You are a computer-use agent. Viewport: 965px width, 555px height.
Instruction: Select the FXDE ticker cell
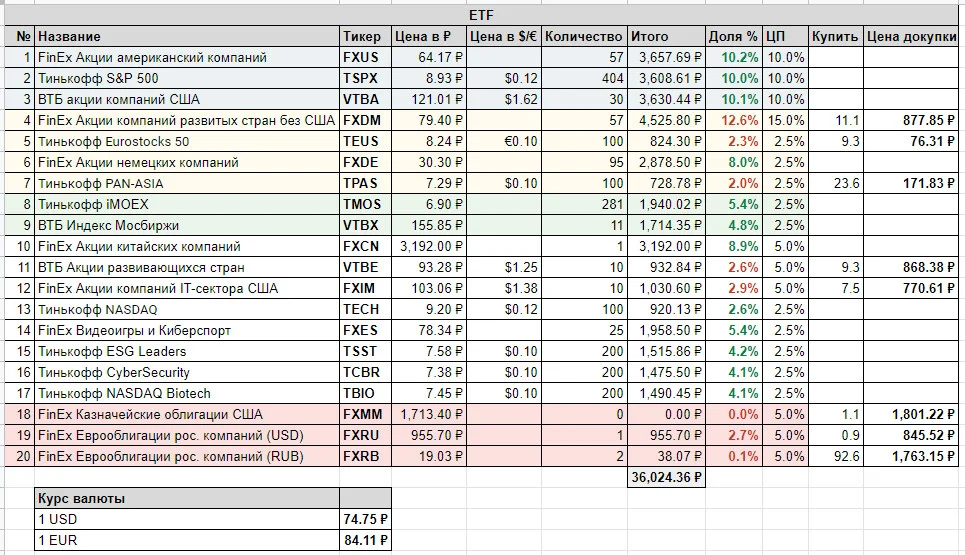366,162
